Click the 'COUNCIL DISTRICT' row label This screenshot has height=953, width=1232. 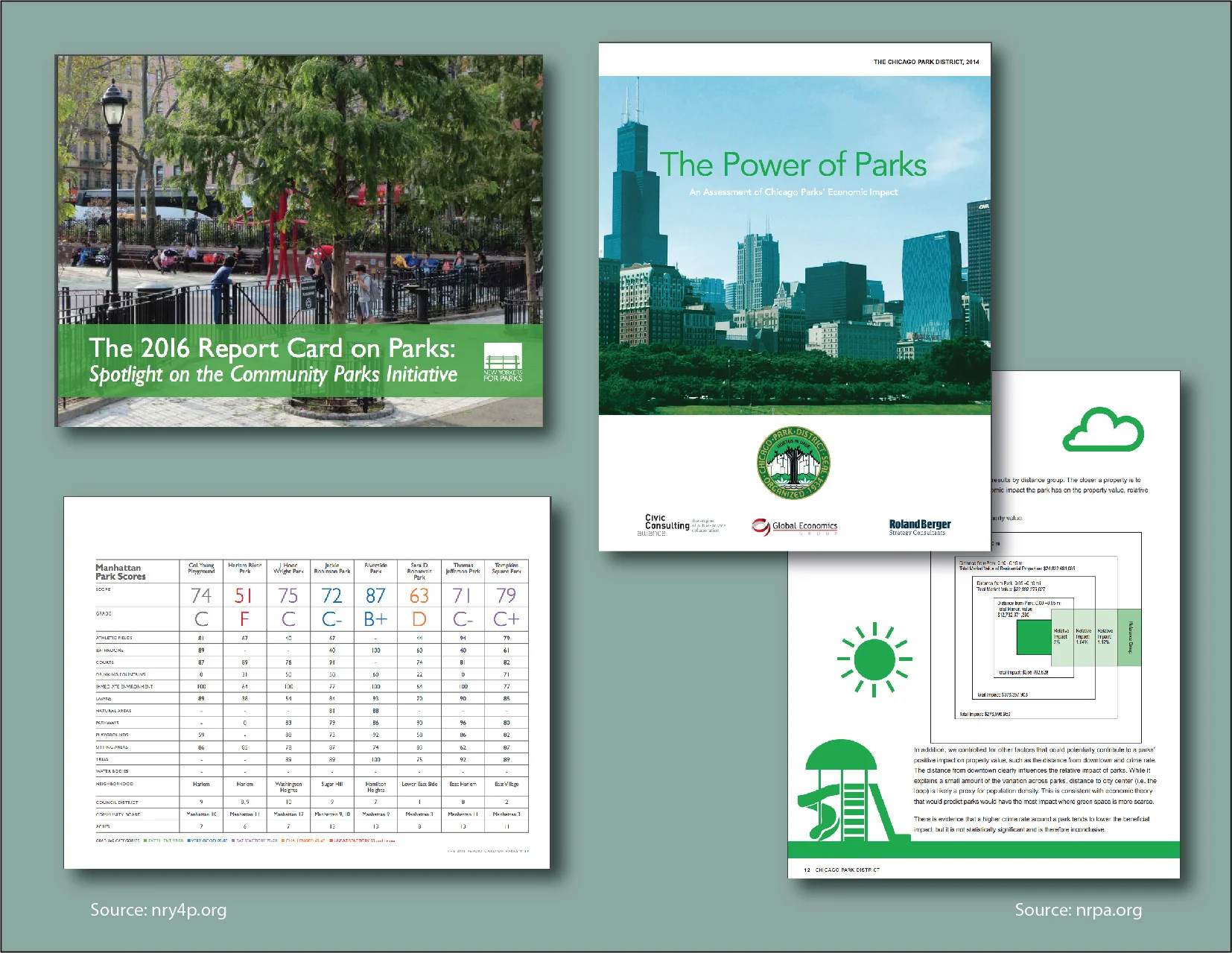click(x=118, y=802)
